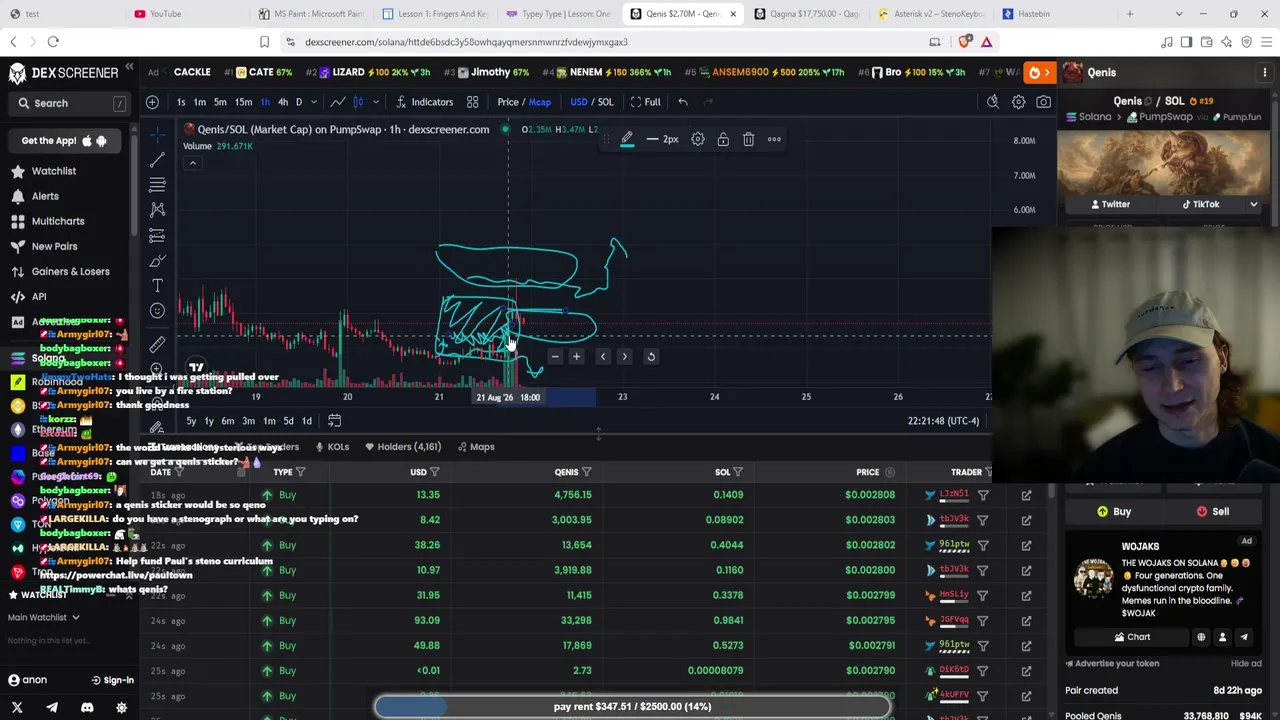Open the chart layout grid icon
This screenshot has height=720, width=1280.
pyautogui.click(x=472, y=102)
